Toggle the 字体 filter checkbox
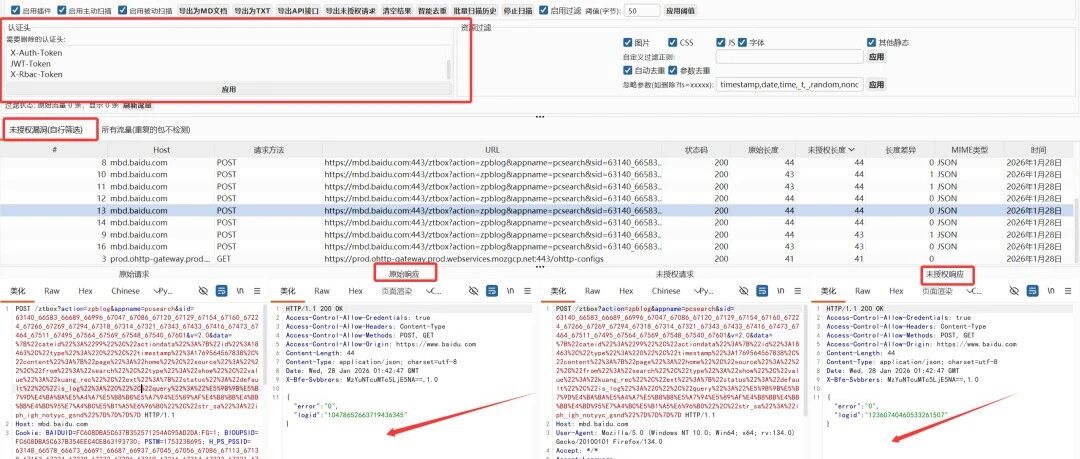The image size is (1080, 459). pos(742,42)
